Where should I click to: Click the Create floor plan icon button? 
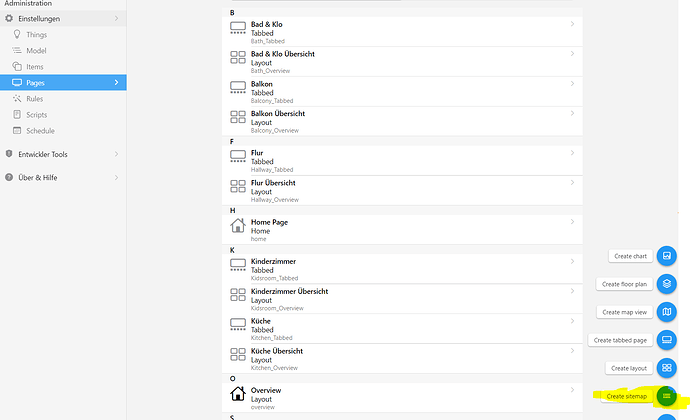pos(667,284)
